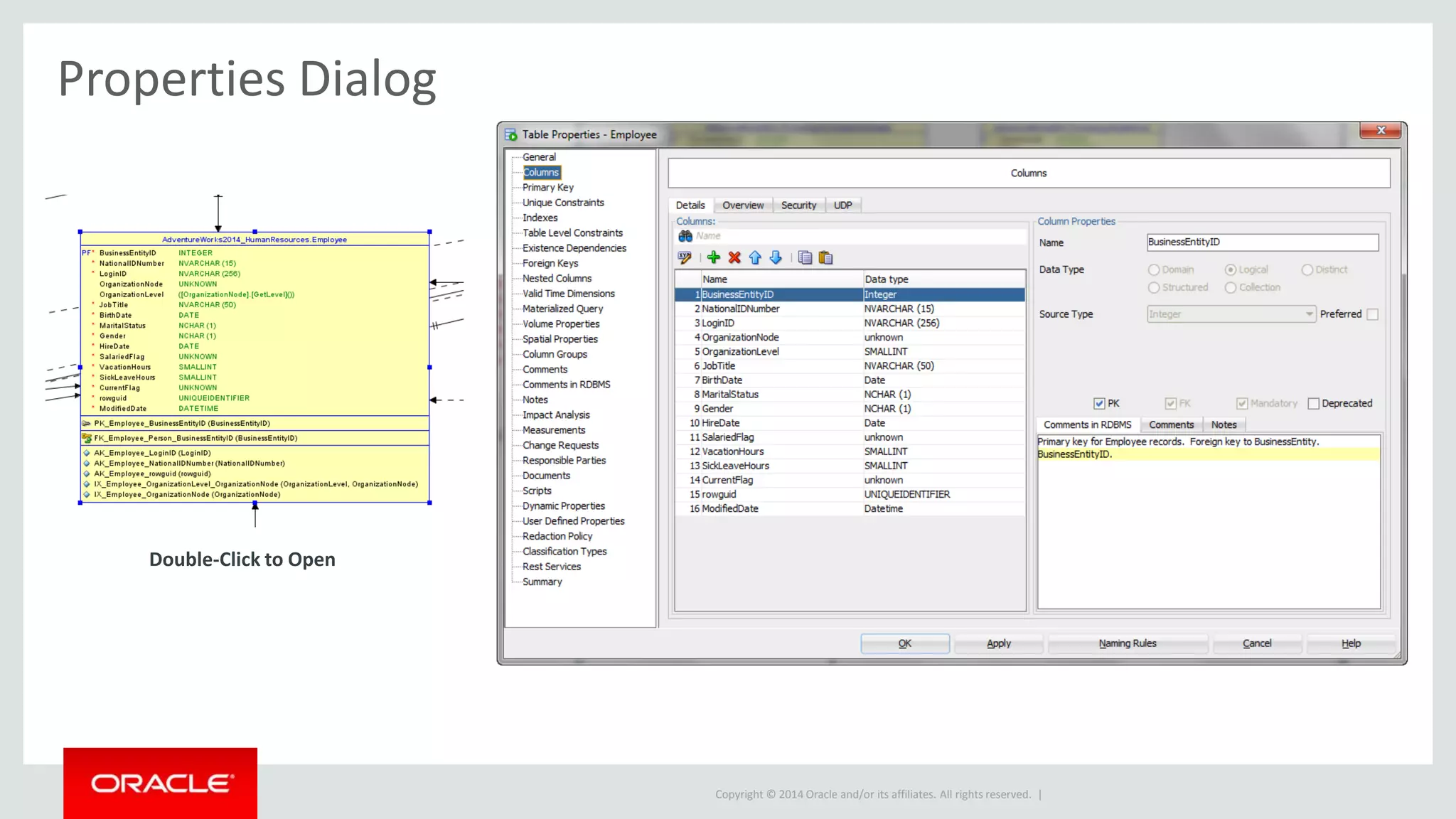
Task: Check the Preferred checkbox
Action: [x=1373, y=314]
